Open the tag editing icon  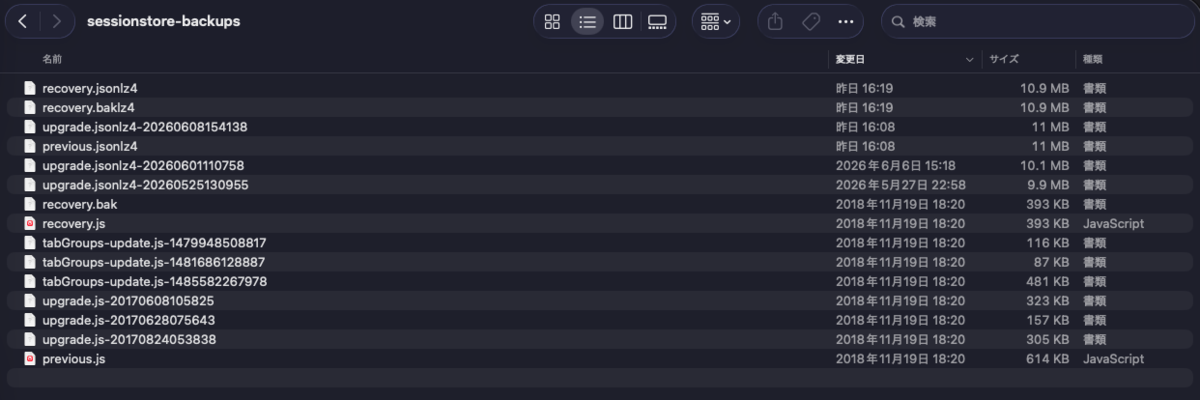pos(811,21)
